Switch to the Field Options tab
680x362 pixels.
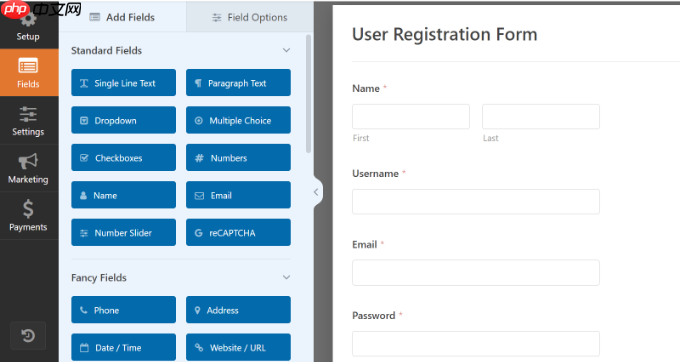click(250, 17)
